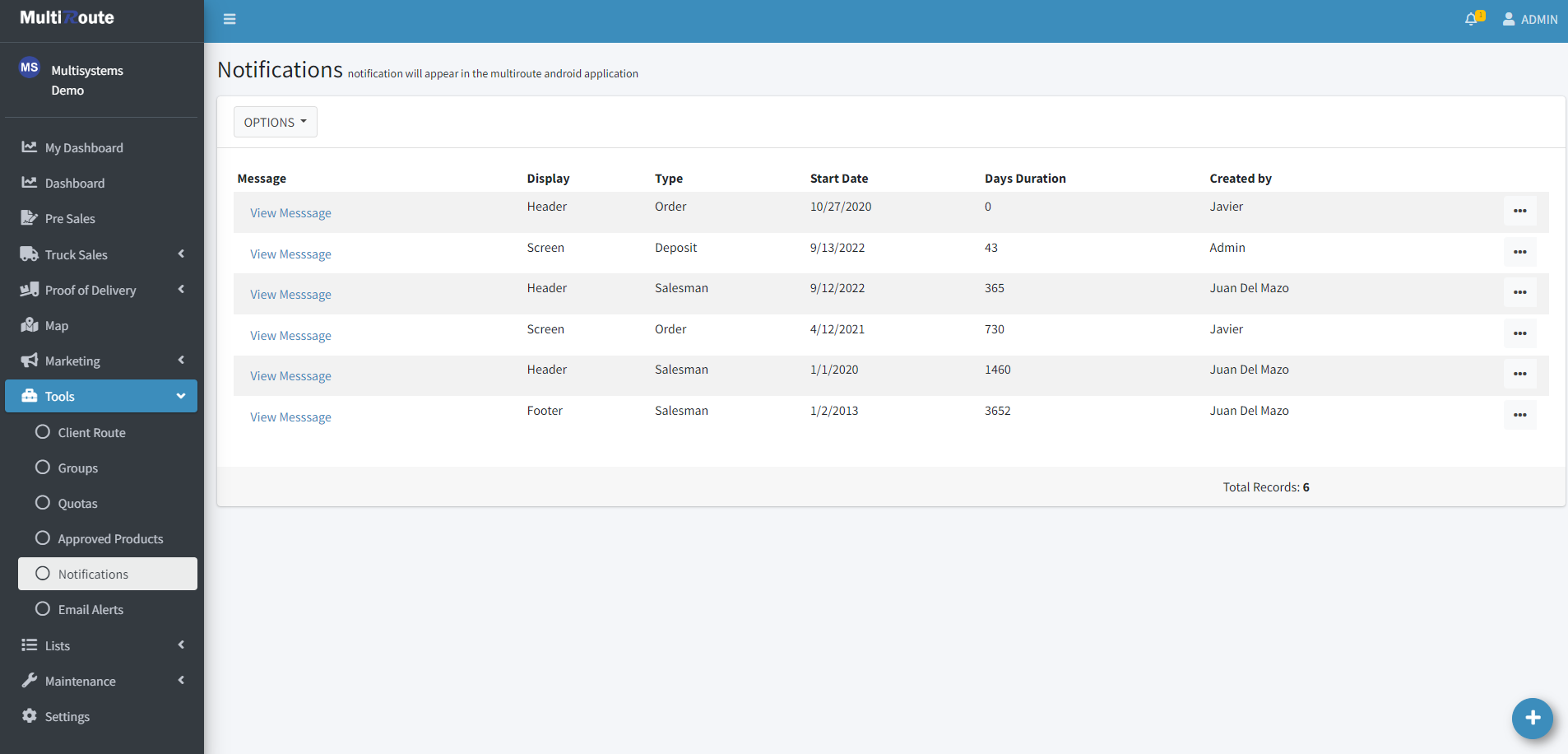Click the Settings gear icon

tap(30, 716)
